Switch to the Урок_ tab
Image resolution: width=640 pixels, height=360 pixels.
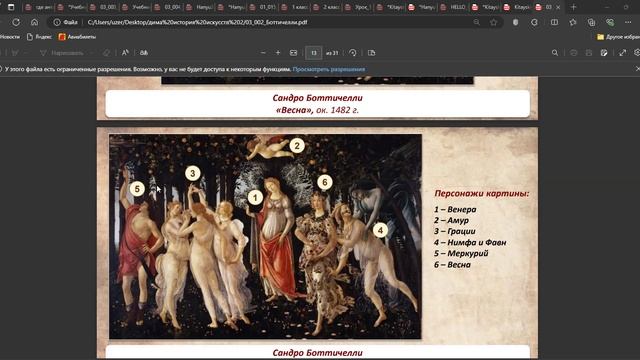coord(358,7)
